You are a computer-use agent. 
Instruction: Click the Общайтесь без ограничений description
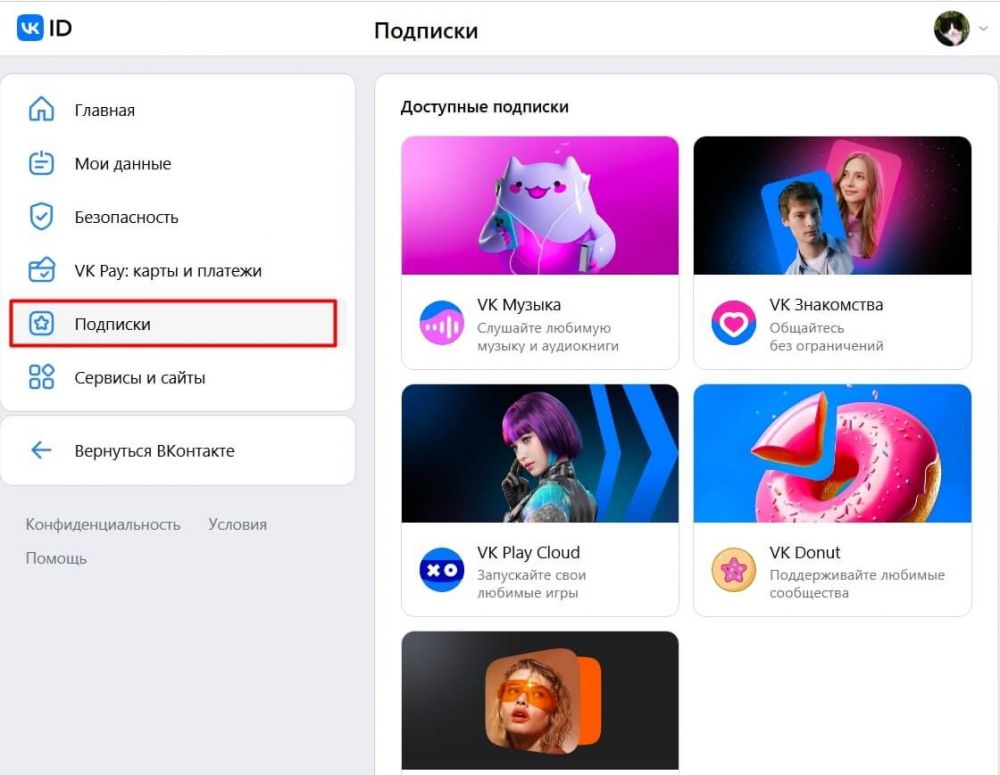click(x=826, y=337)
